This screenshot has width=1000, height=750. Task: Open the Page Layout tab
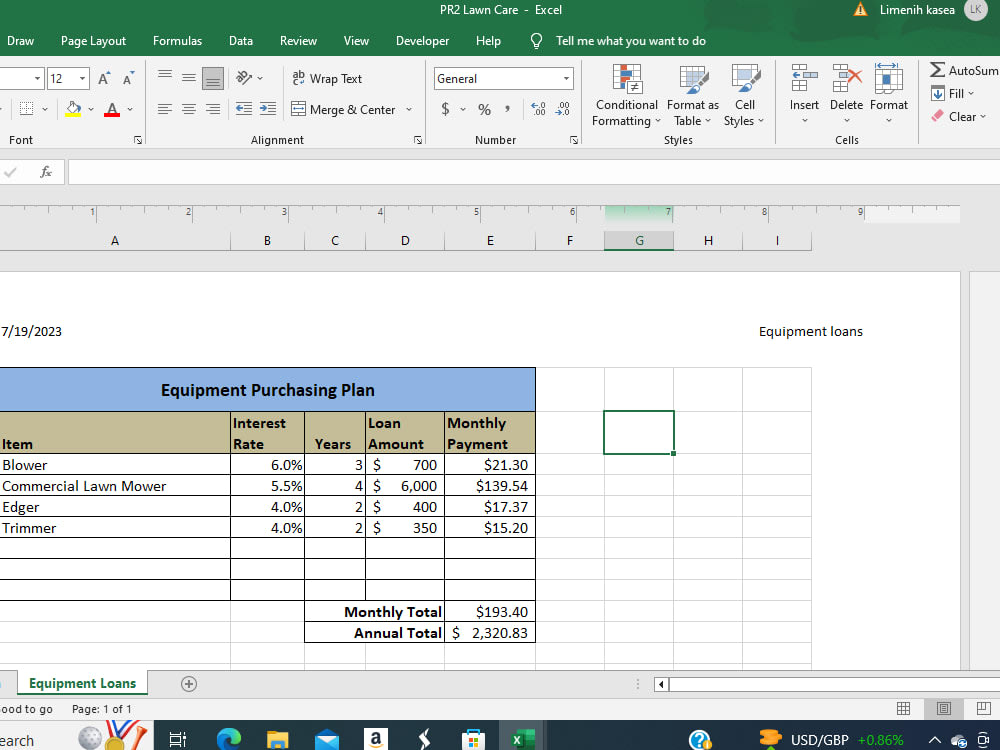point(93,41)
